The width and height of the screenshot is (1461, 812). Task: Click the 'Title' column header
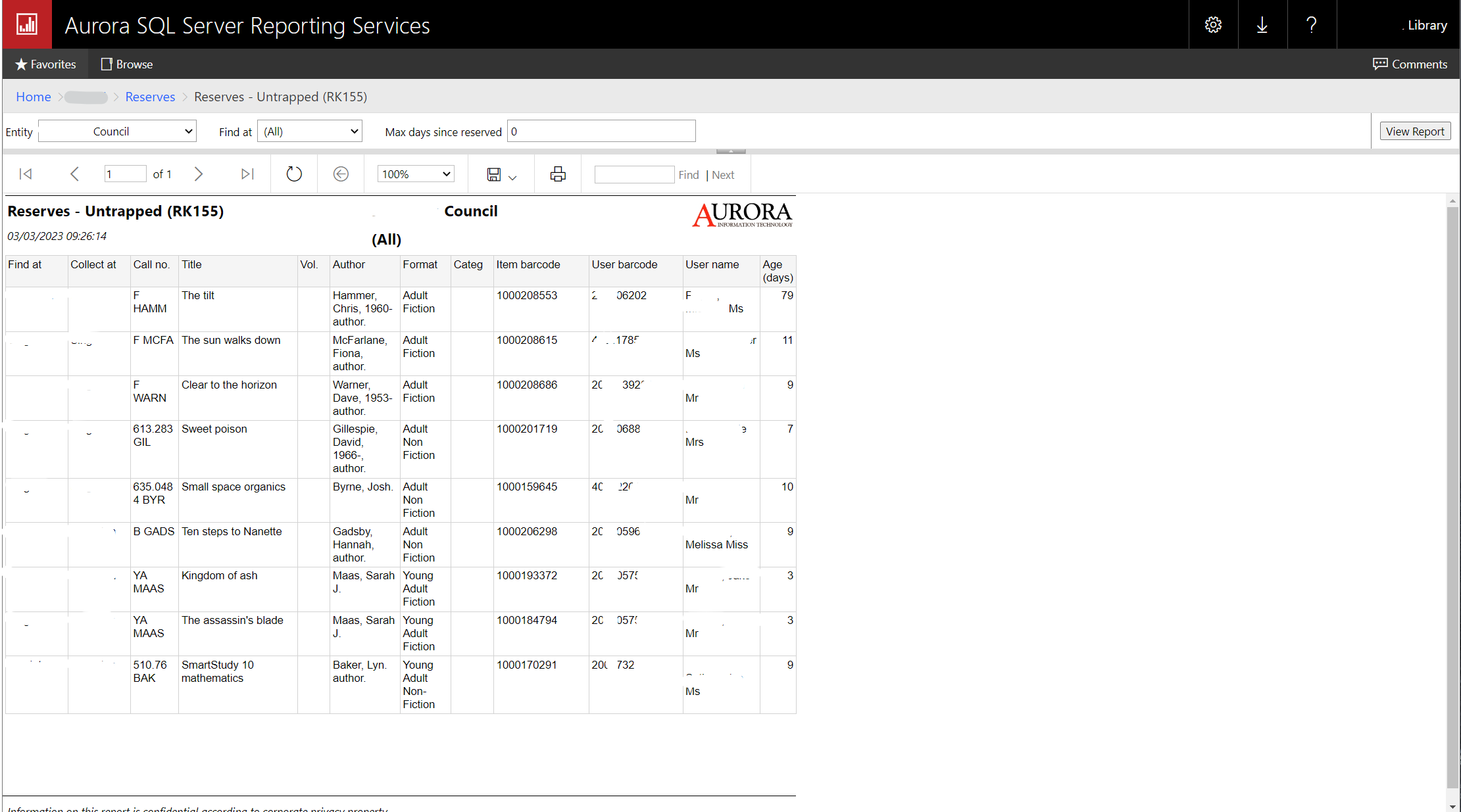point(191,264)
